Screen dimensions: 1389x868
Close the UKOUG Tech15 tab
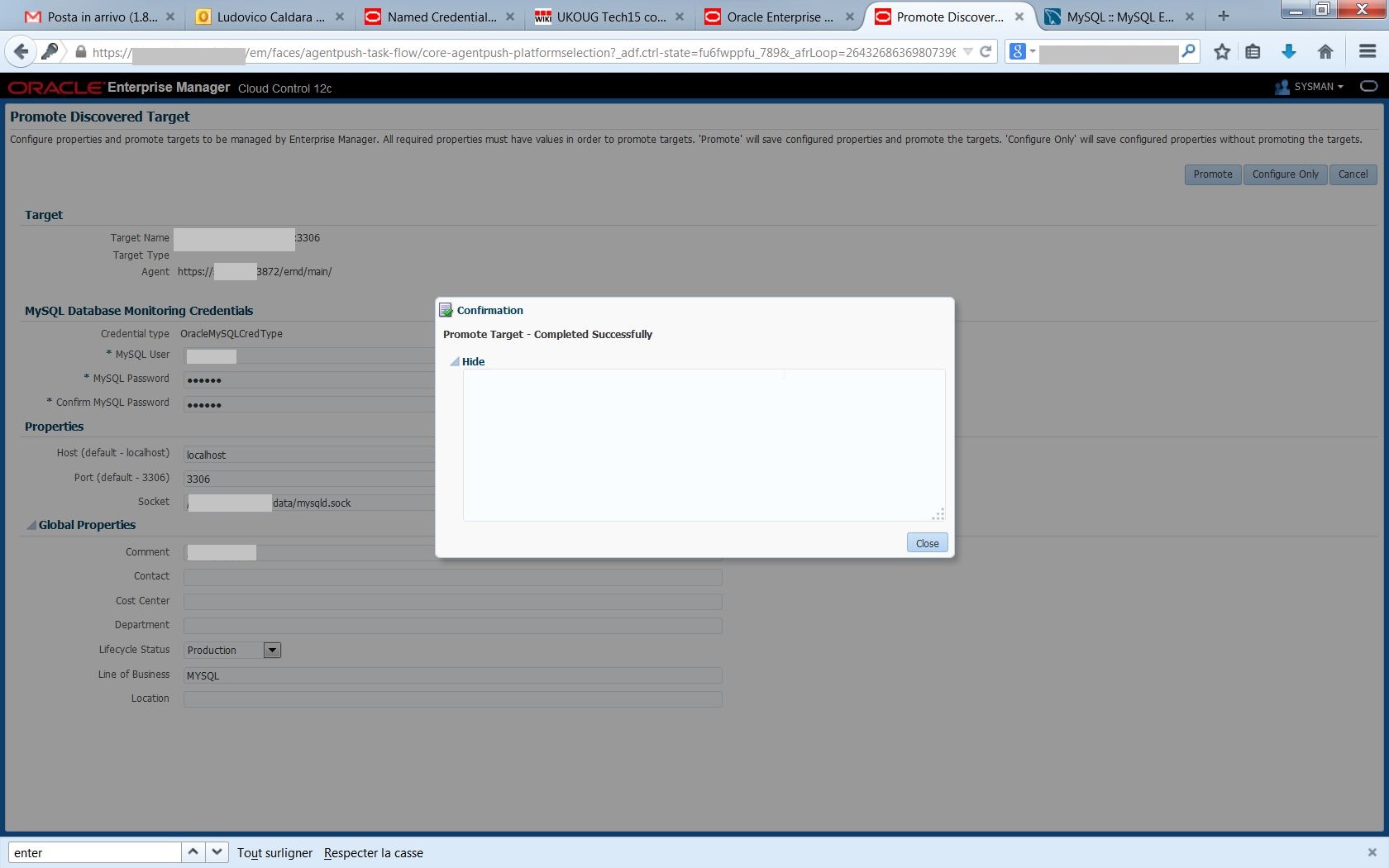[x=679, y=17]
